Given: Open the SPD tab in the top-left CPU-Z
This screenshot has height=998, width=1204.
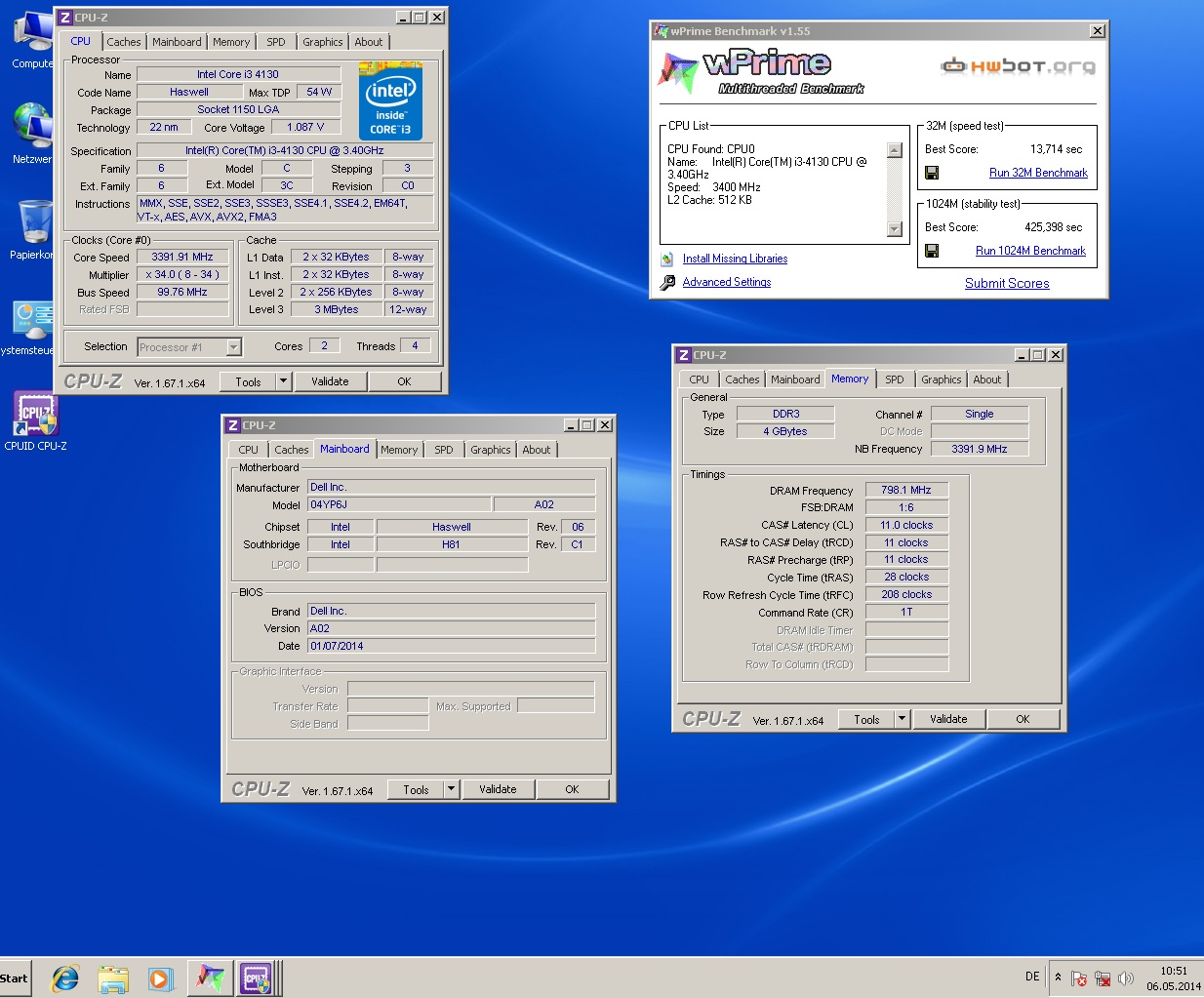Looking at the screenshot, I should point(276,42).
